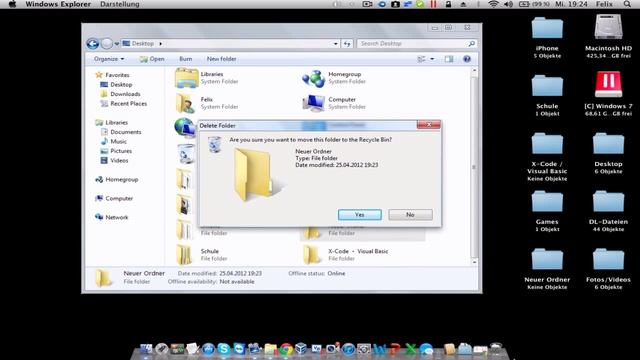Select the Computer system folder icon
This screenshot has width=640, height=360.
coord(313,103)
